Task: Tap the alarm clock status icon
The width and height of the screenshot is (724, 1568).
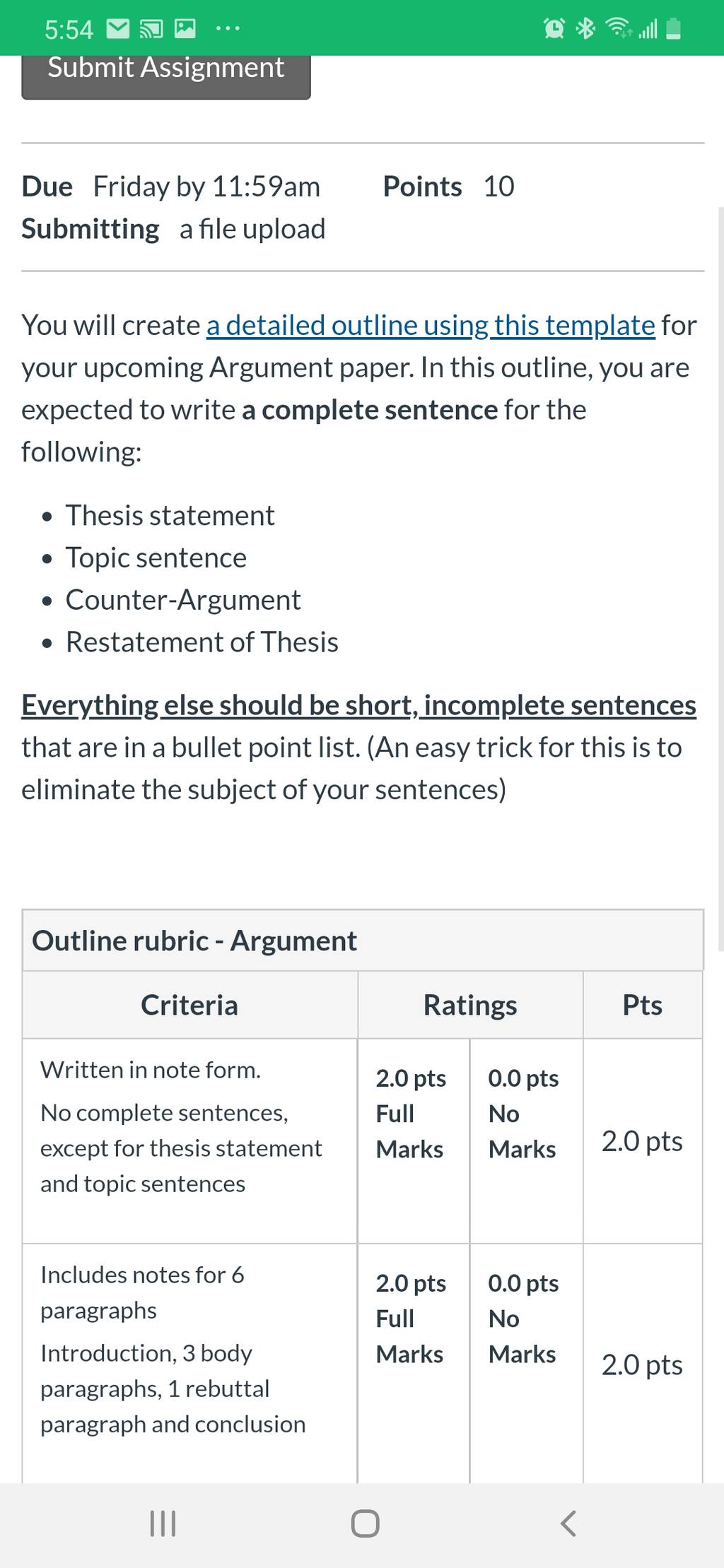Action: pyautogui.click(x=554, y=29)
